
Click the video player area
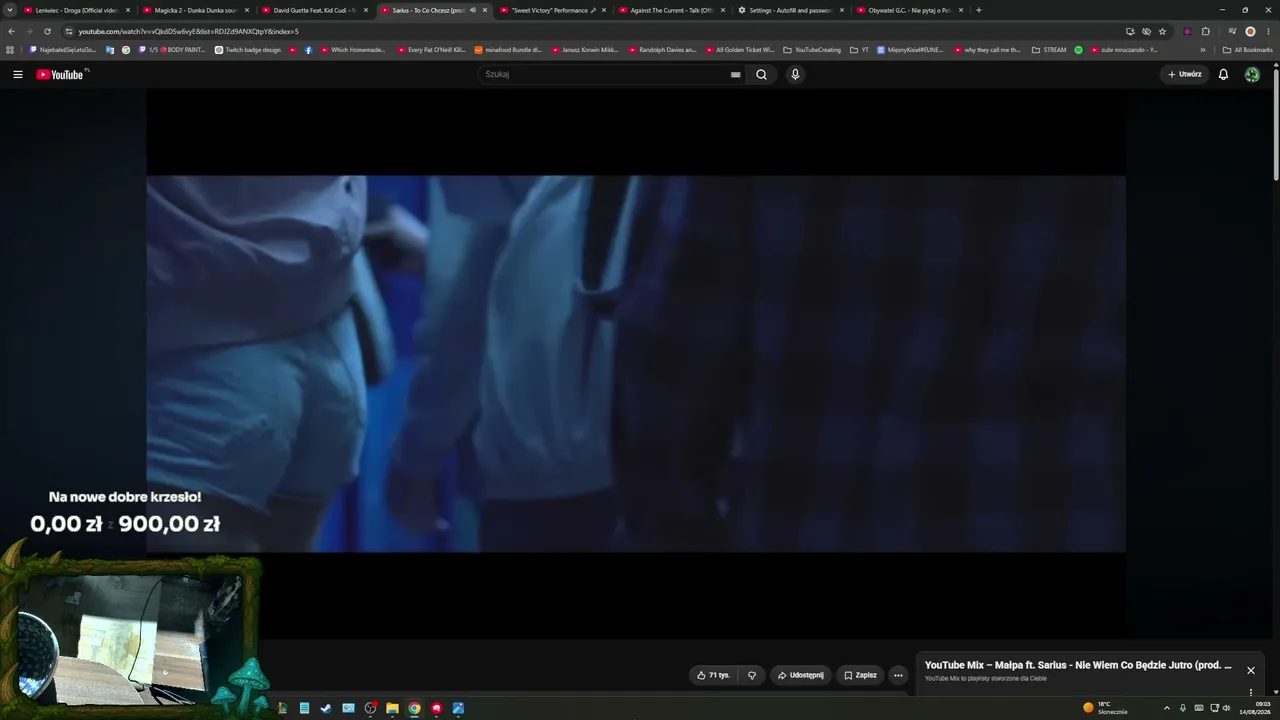click(x=636, y=364)
